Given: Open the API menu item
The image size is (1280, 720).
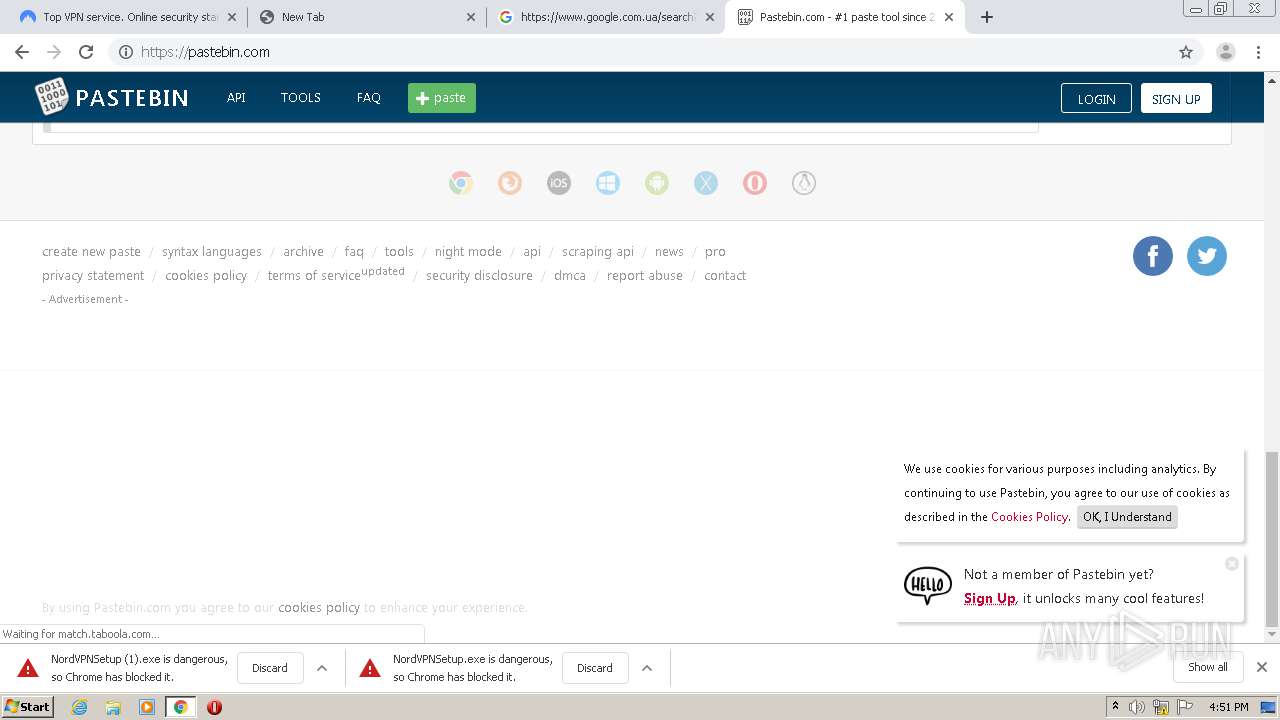Looking at the screenshot, I should click(236, 98).
